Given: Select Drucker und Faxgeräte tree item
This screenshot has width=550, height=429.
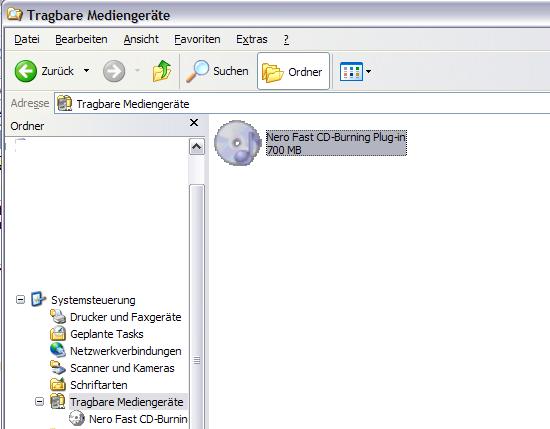Looking at the screenshot, I should tap(126, 317).
